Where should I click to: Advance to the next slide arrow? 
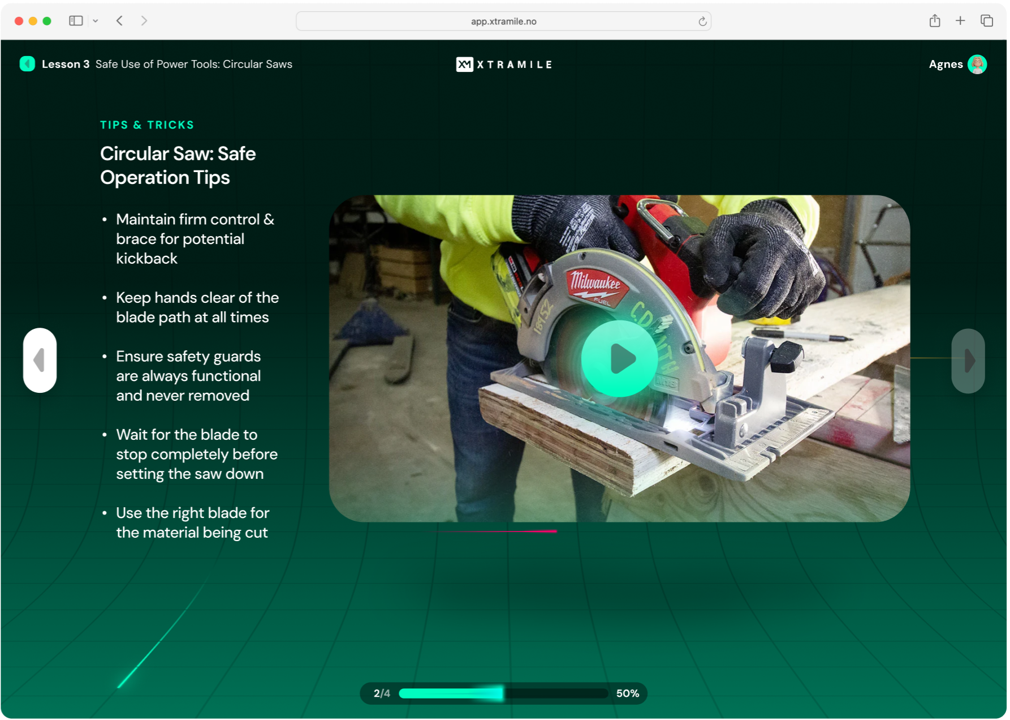tap(968, 361)
